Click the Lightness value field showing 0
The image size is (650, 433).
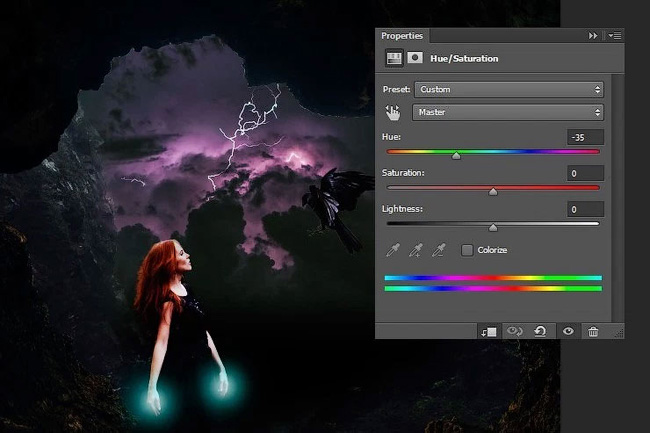(x=585, y=209)
